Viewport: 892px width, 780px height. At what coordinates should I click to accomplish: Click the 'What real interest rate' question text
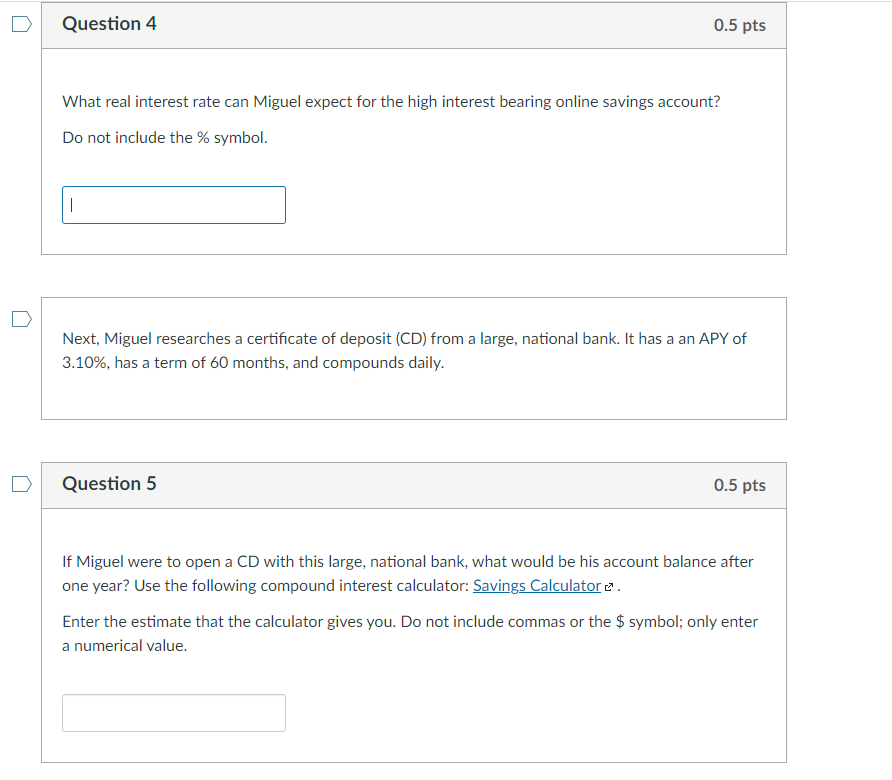(390, 102)
